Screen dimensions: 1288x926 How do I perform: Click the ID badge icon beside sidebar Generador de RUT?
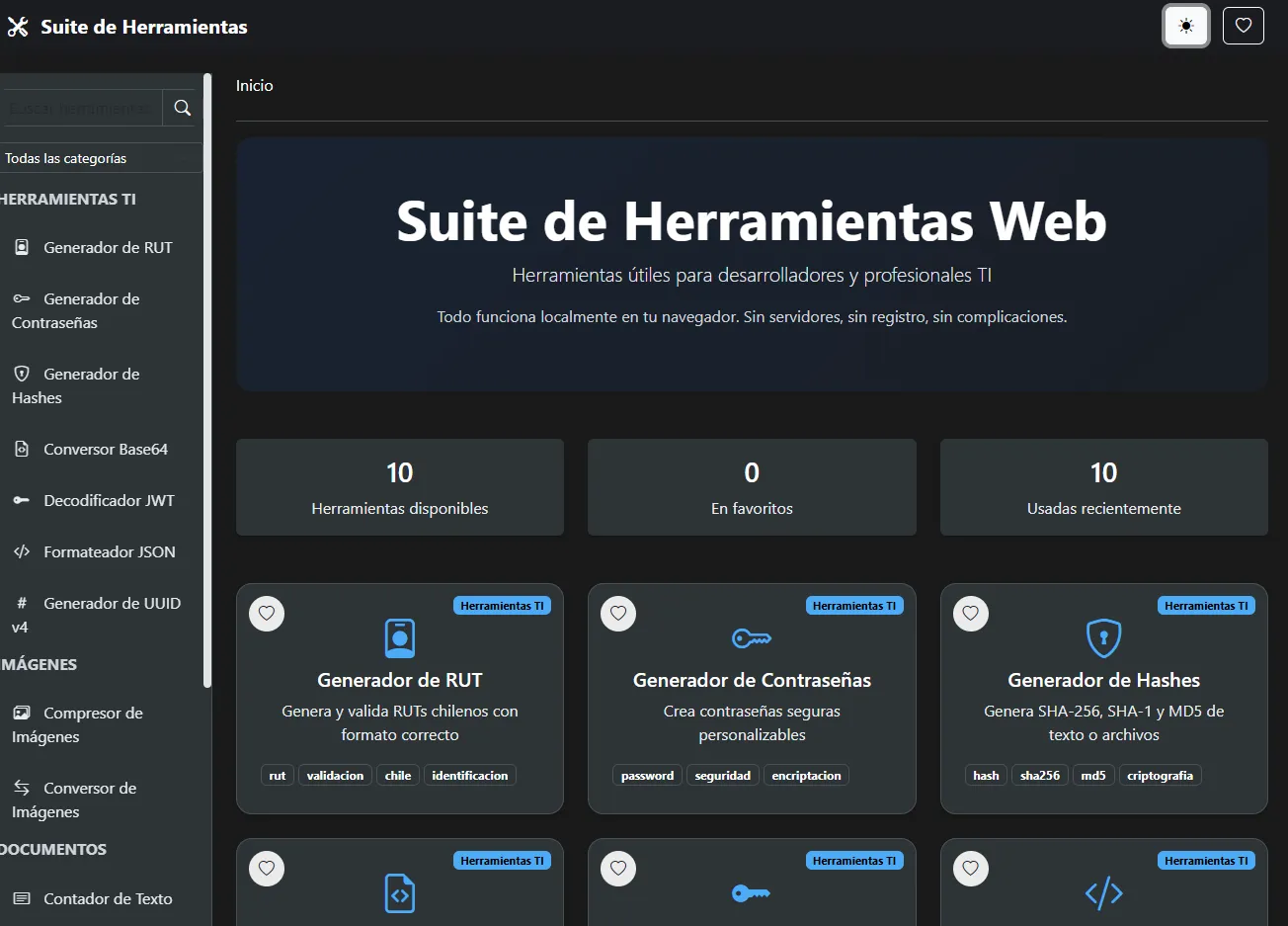point(22,247)
